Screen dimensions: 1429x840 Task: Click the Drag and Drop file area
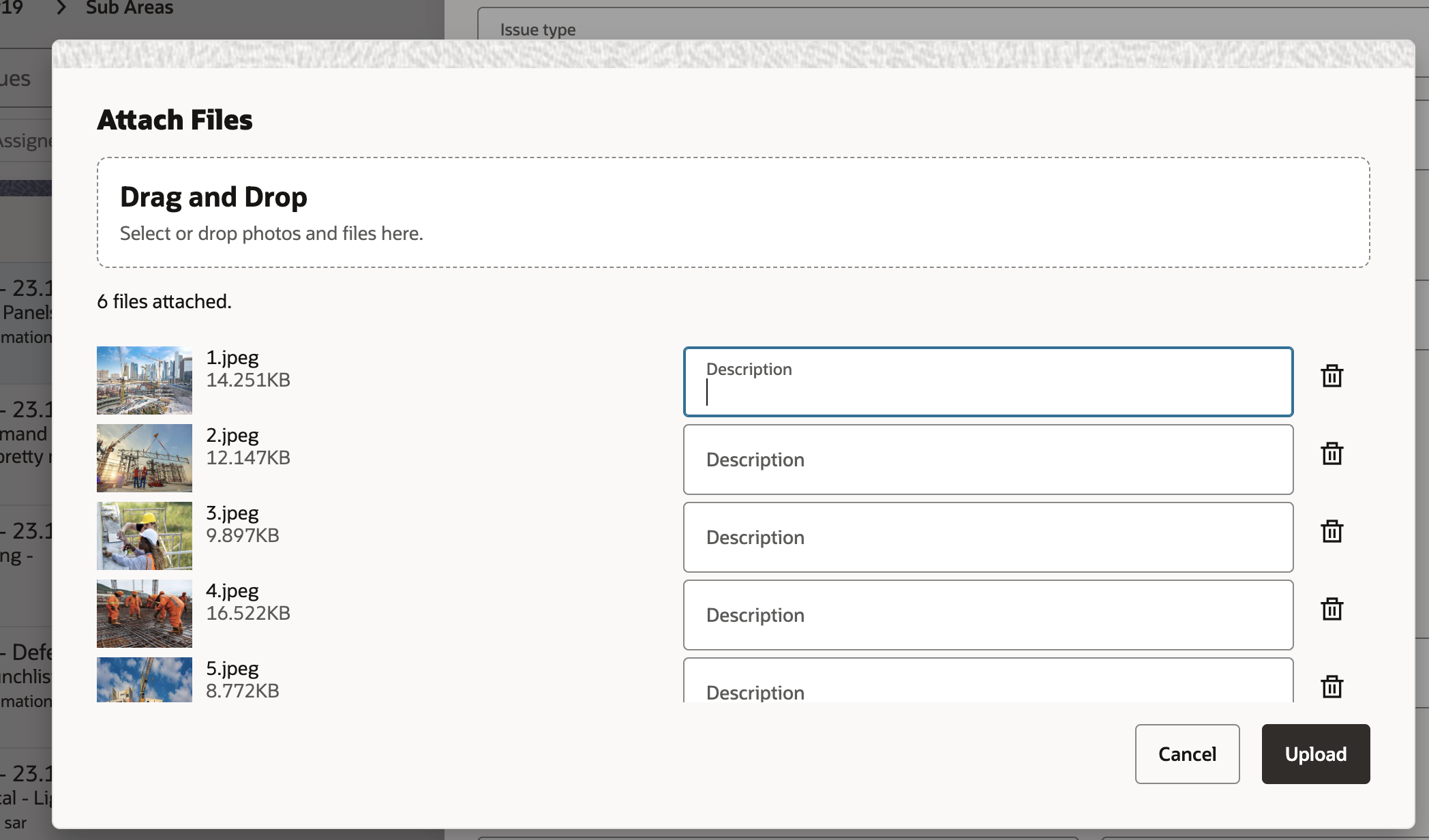tap(733, 213)
